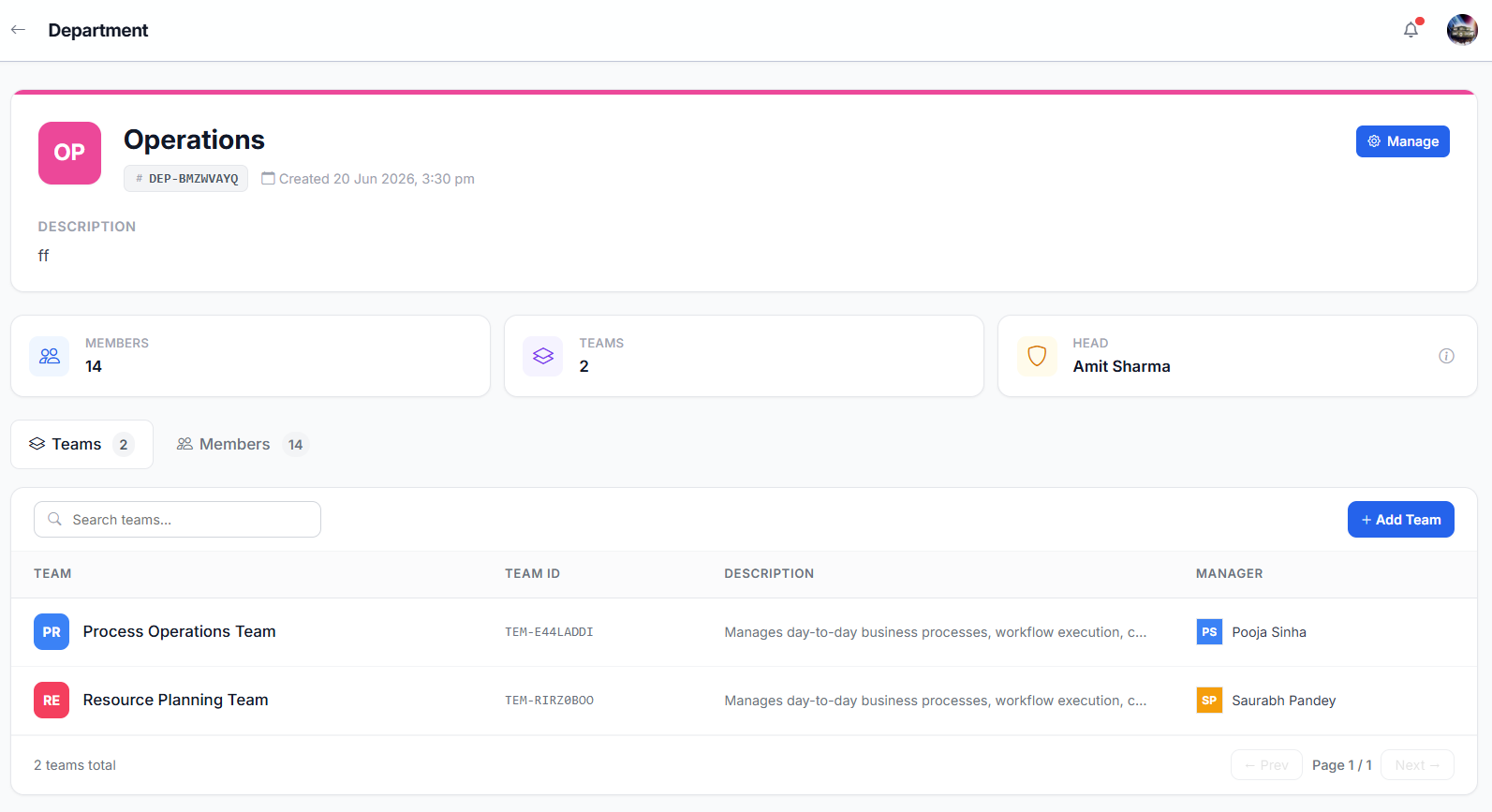1492x812 pixels.
Task: Click the Members people icon card
Action: [x=50, y=356]
